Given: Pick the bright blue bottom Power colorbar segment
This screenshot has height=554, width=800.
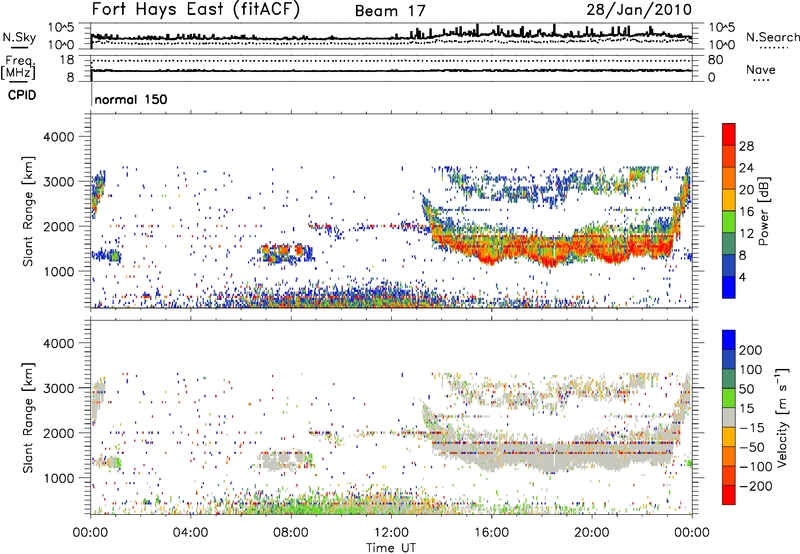Looking at the screenshot, I should tap(729, 287).
